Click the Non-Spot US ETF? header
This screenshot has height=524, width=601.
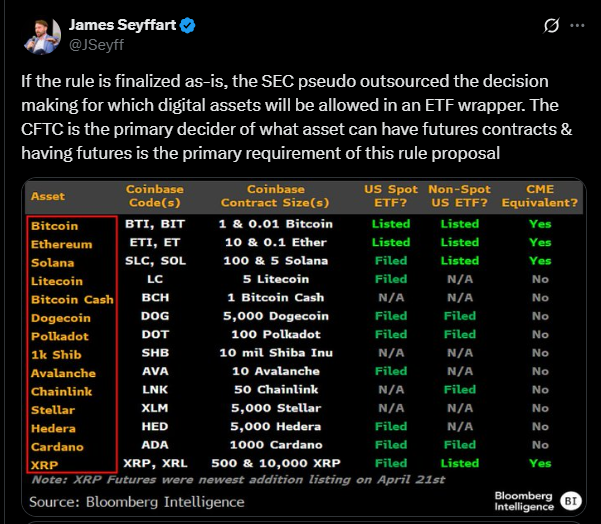[460, 196]
